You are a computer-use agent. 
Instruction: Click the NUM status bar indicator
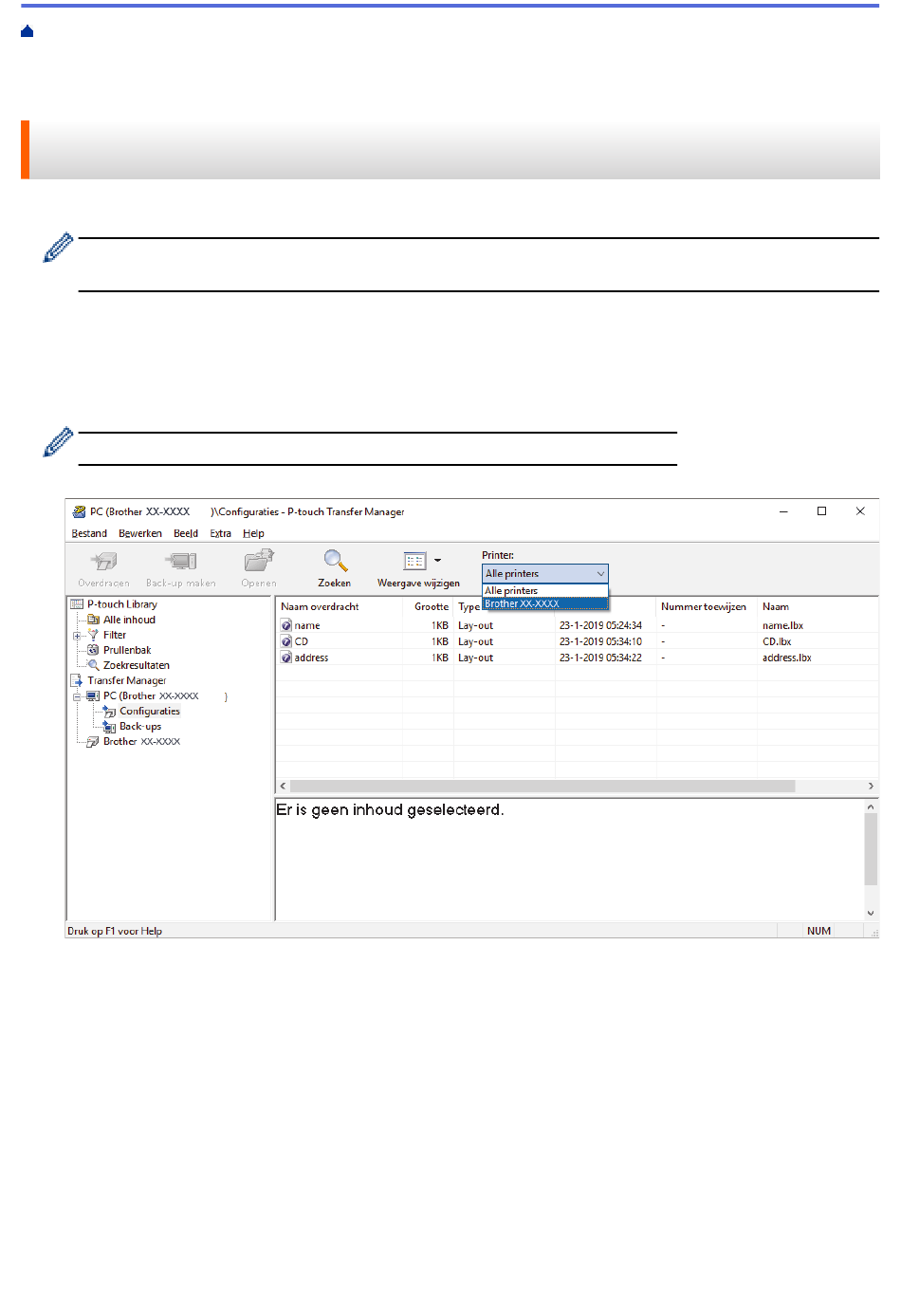[818, 931]
